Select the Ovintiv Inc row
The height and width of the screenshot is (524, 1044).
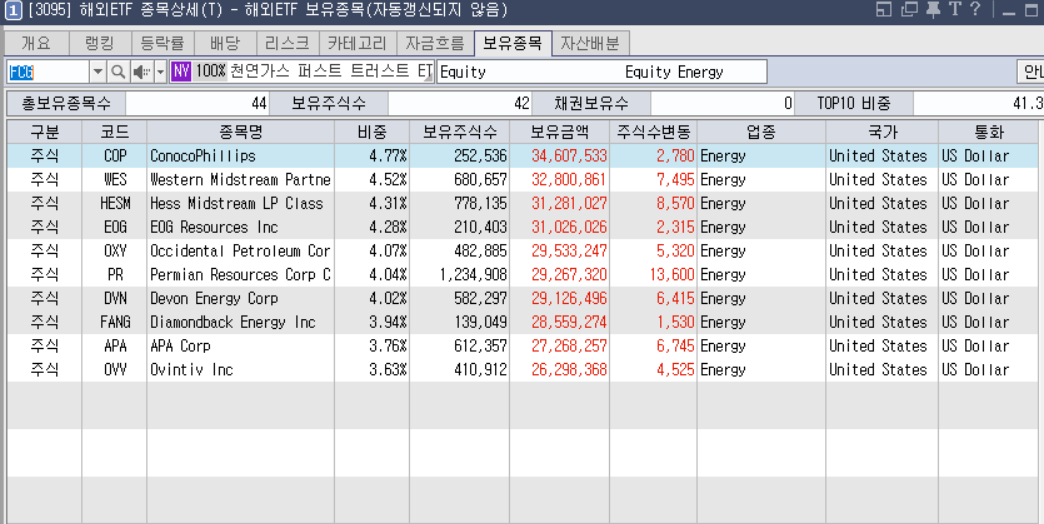522,370
